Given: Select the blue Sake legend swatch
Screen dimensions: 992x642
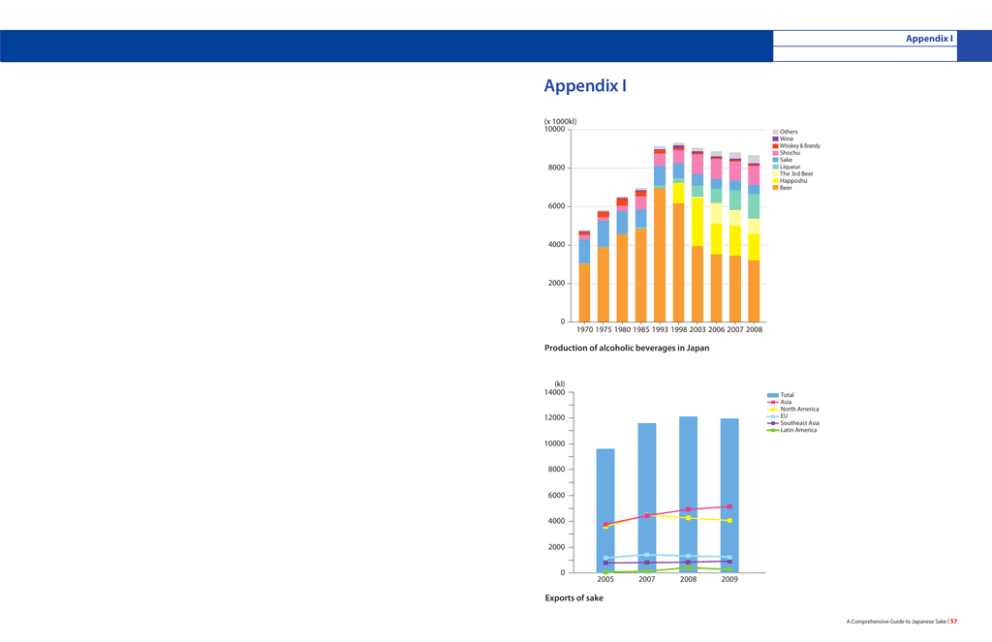Looking at the screenshot, I should [775, 160].
